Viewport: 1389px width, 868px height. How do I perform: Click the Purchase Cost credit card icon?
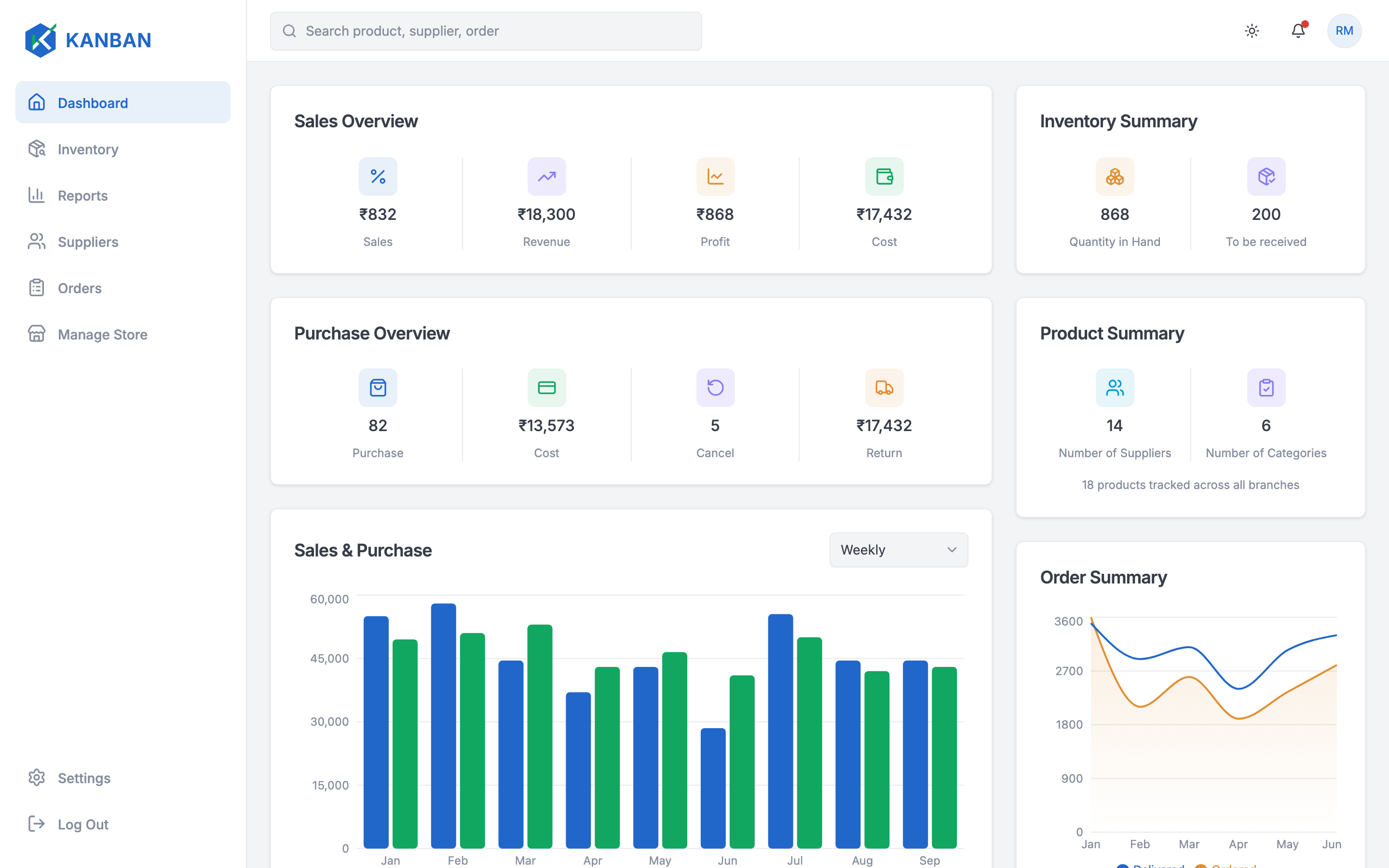tap(546, 388)
